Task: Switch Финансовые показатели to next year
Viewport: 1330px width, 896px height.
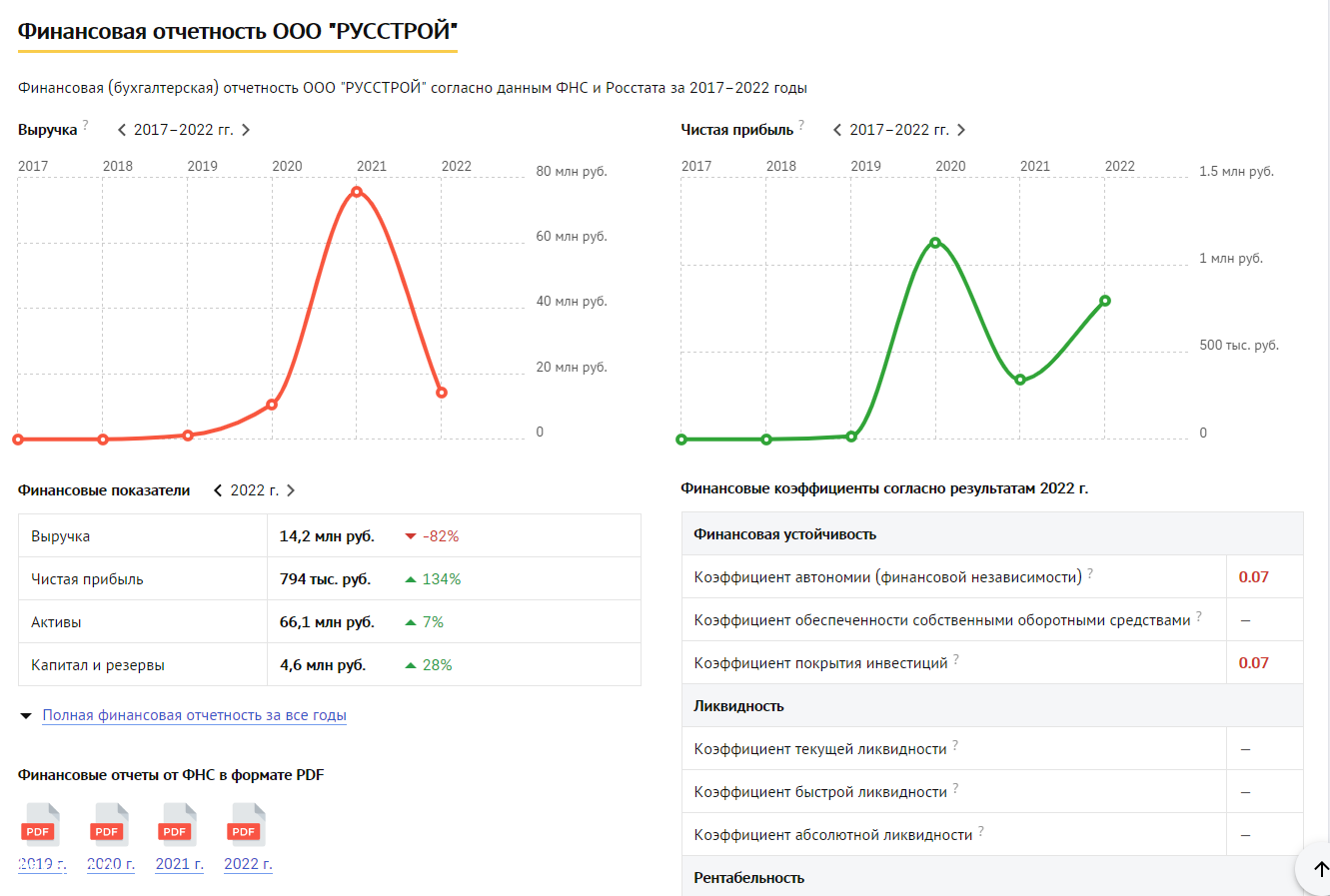Action: point(291,490)
